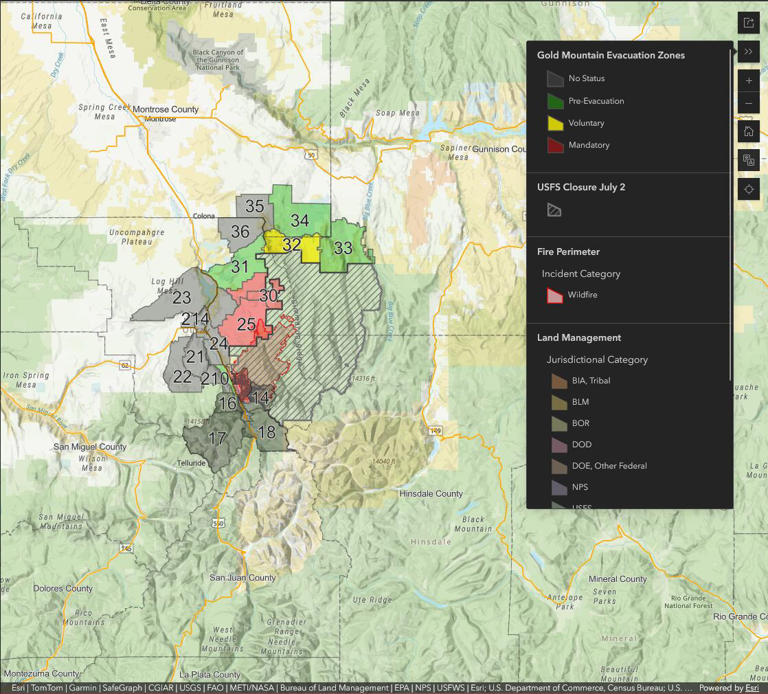
Task: Click the Incident Category label
Action: click(x=581, y=274)
